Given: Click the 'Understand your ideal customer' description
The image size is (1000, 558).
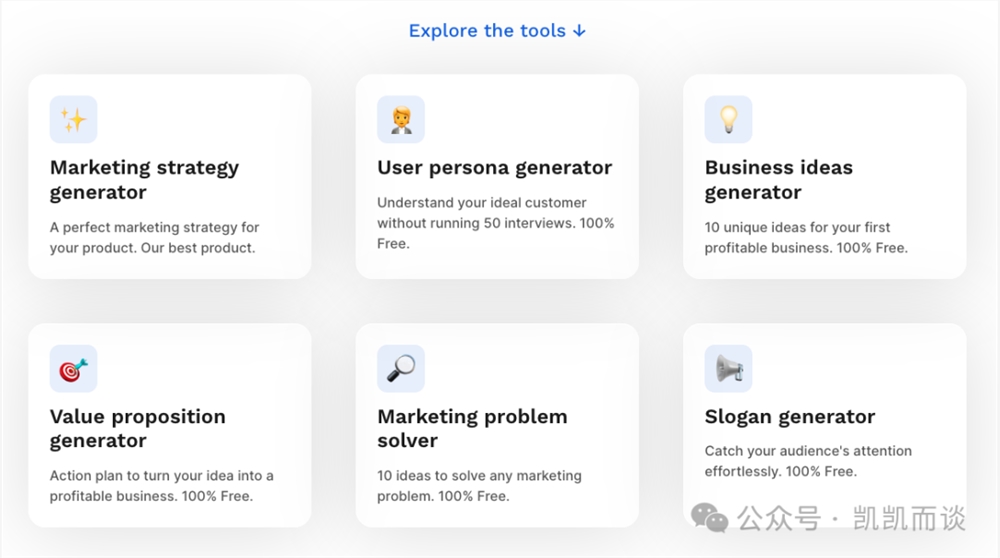Looking at the screenshot, I should [495, 222].
